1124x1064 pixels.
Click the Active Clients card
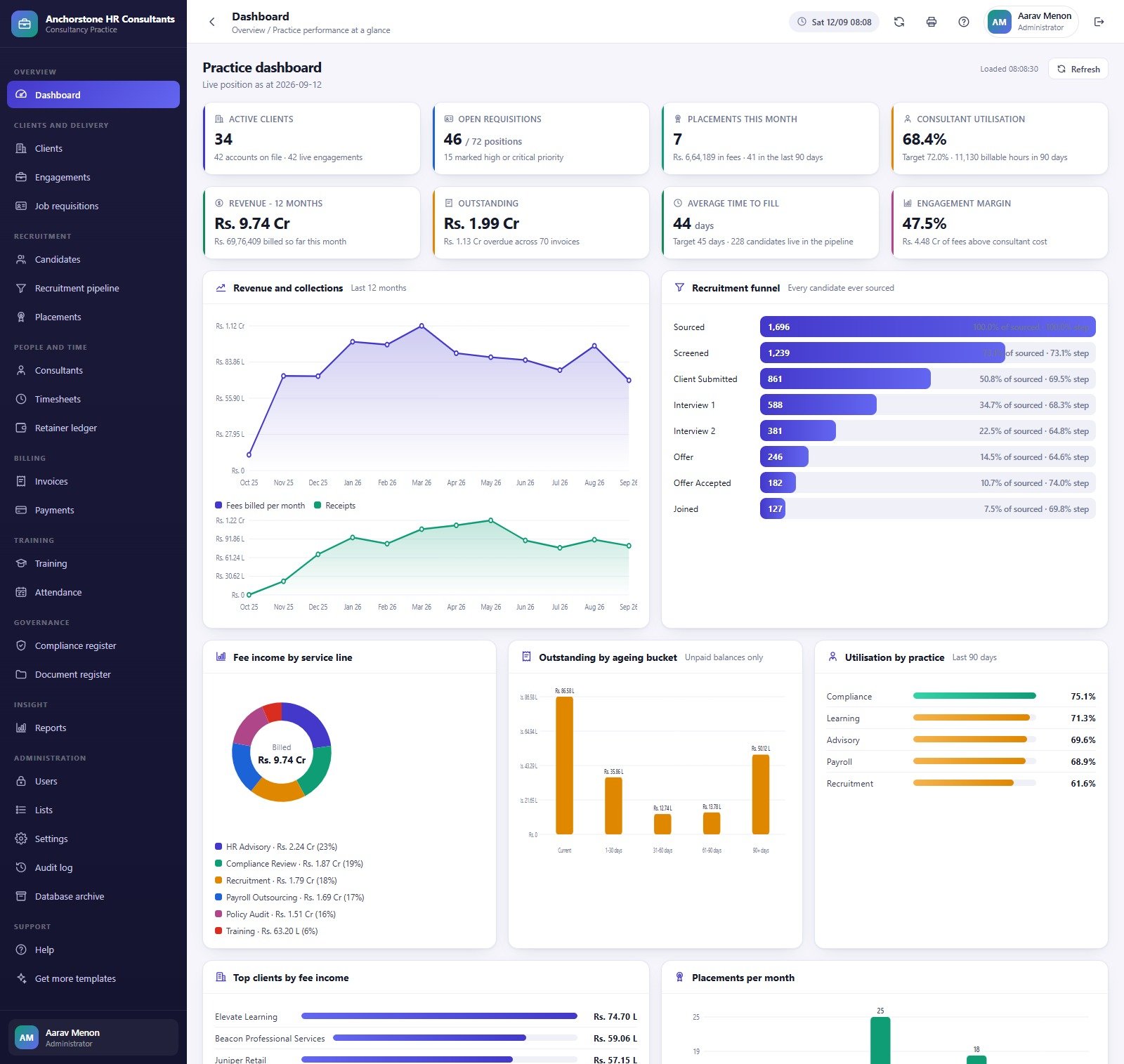(x=311, y=138)
